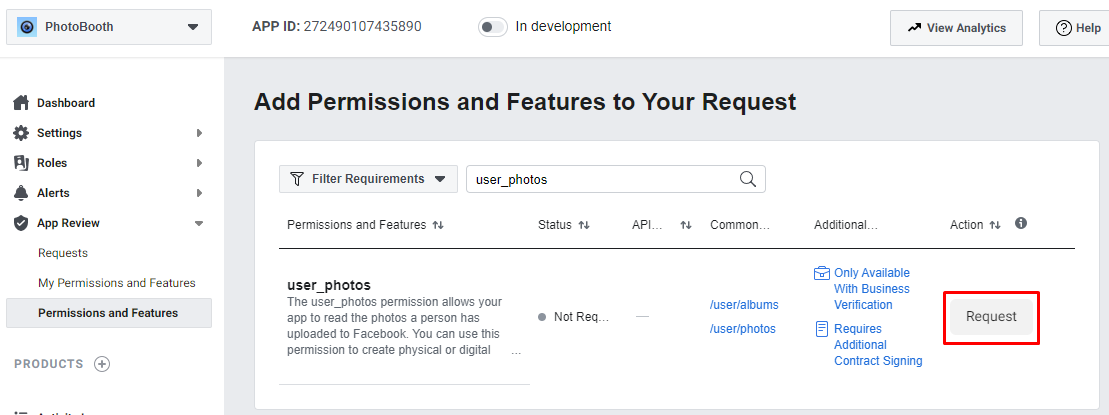Click the App Review shield icon

(20, 223)
